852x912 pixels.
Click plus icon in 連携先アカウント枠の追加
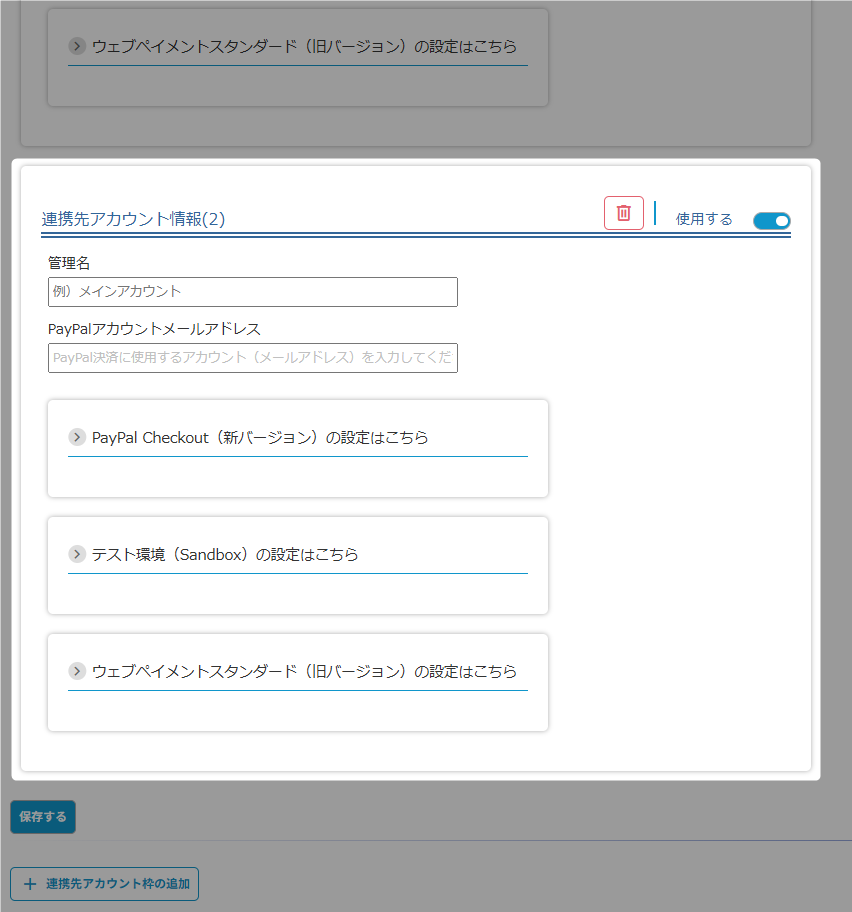pyautogui.click(x=30, y=884)
